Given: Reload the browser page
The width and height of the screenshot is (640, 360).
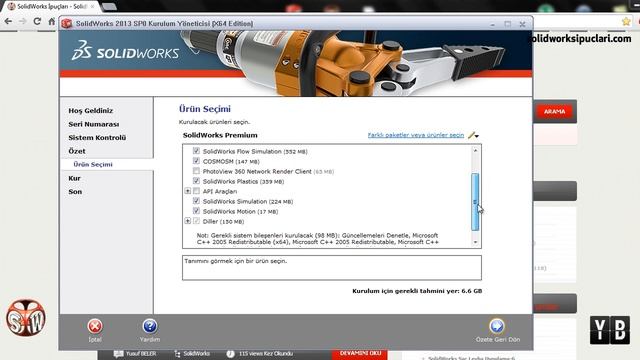Looking at the screenshot, I should click(37, 22).
